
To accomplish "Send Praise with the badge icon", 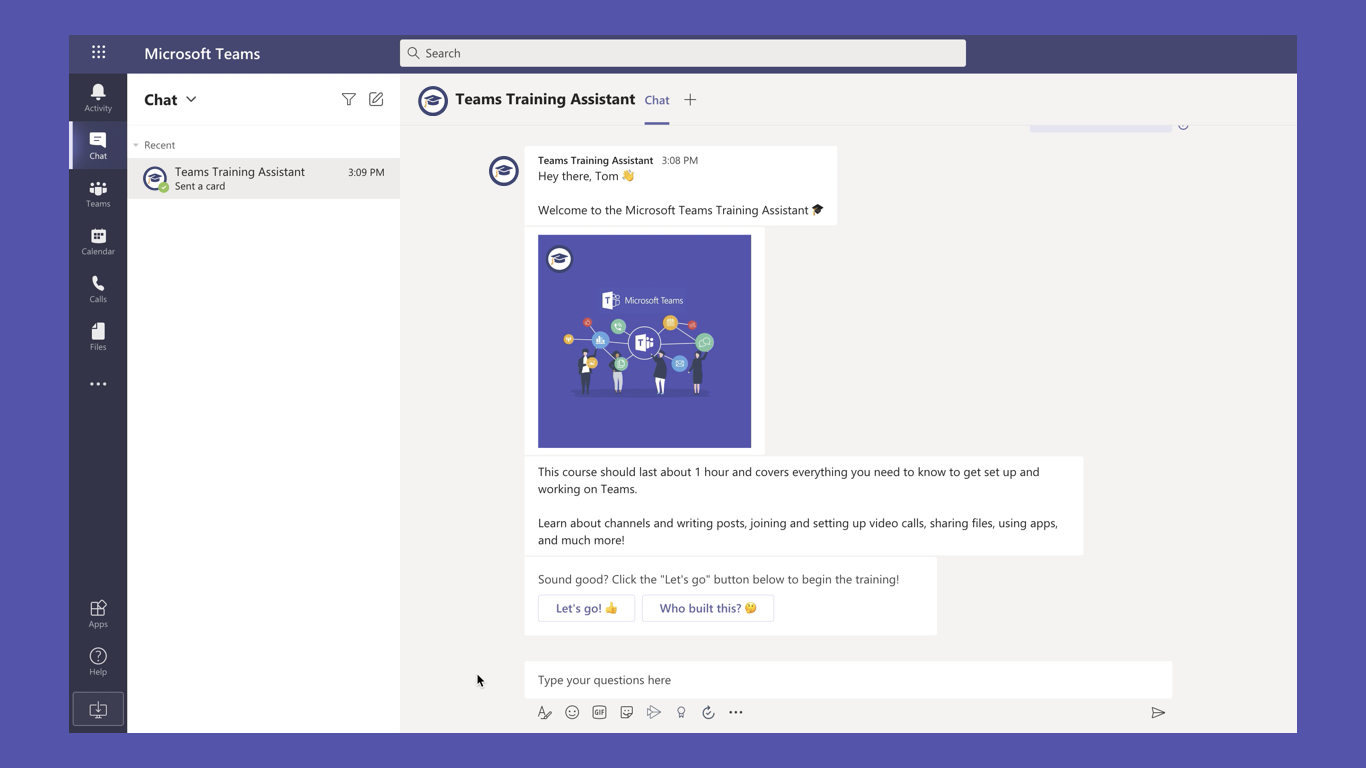I will [x=681, y=713].
